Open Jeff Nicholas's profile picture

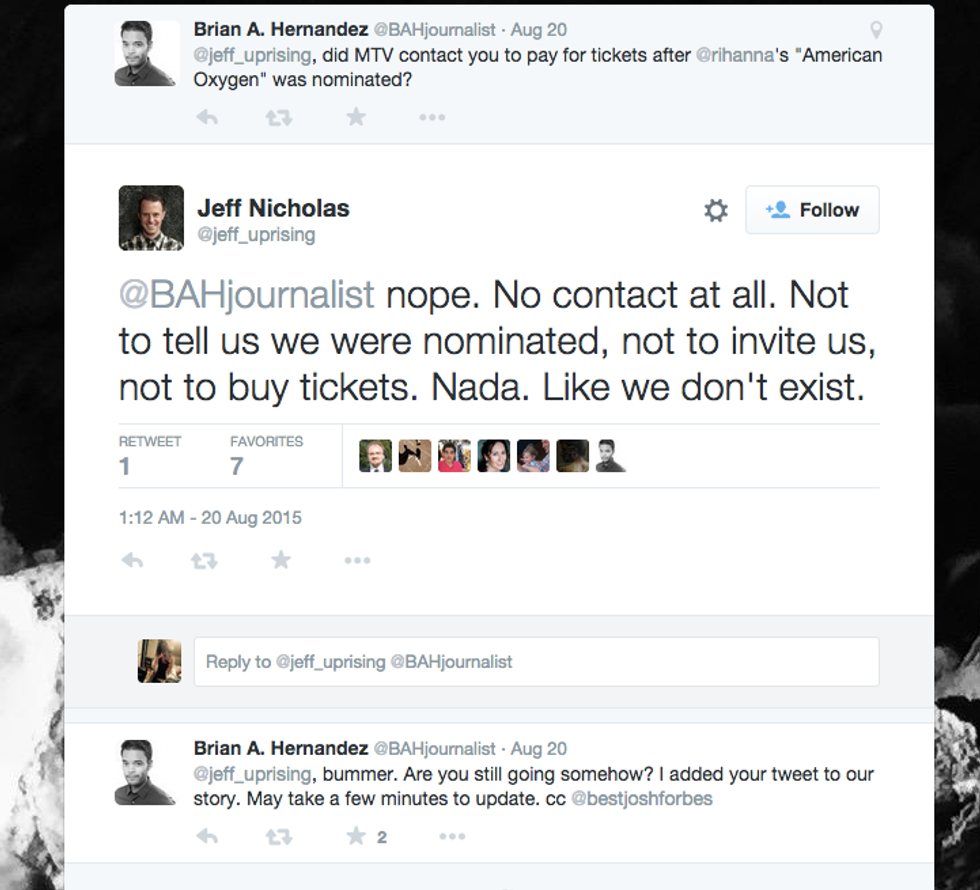151,218
